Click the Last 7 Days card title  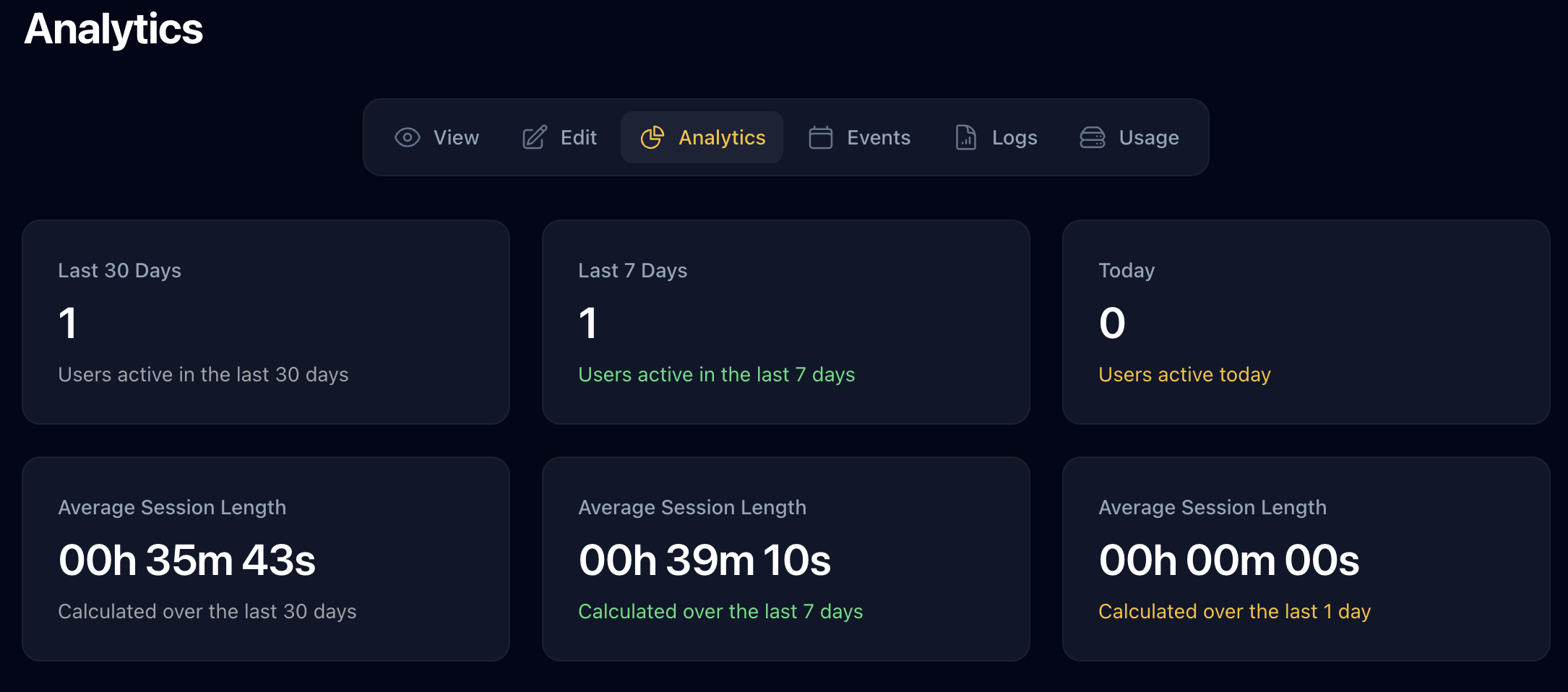tap(632, 270)
